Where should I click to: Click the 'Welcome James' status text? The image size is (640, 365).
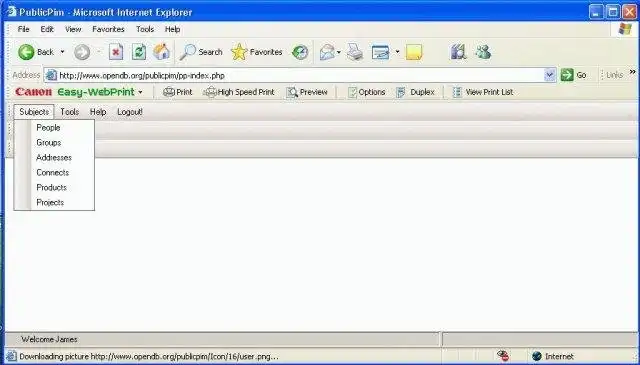[49, 339]
